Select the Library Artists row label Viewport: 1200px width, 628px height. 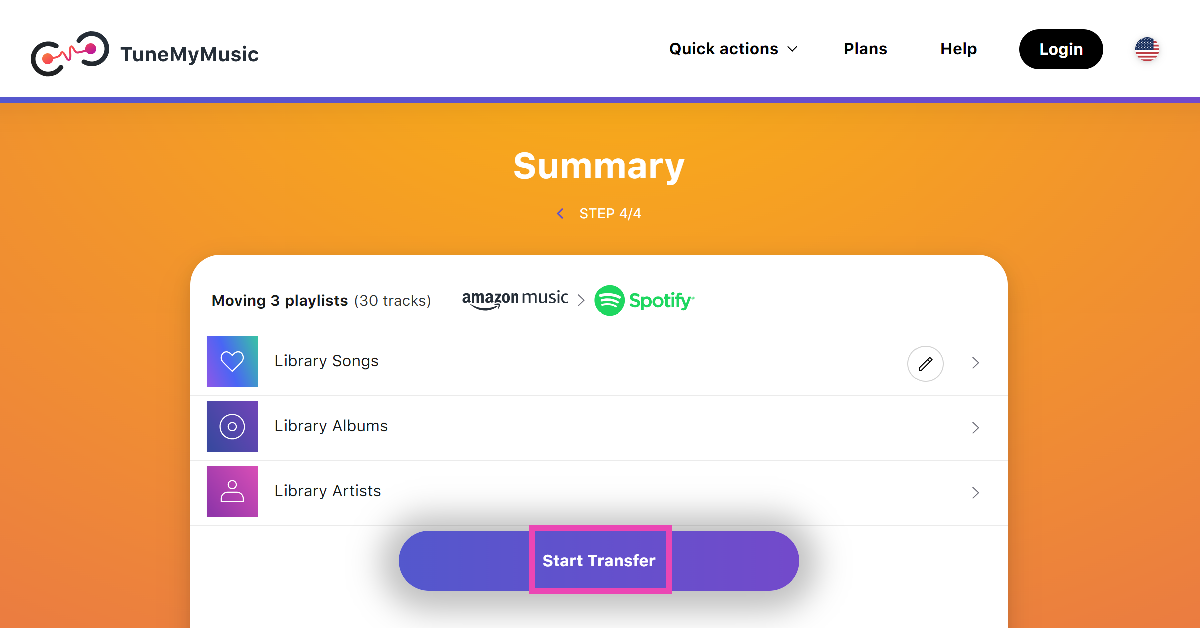coord(328,491)
